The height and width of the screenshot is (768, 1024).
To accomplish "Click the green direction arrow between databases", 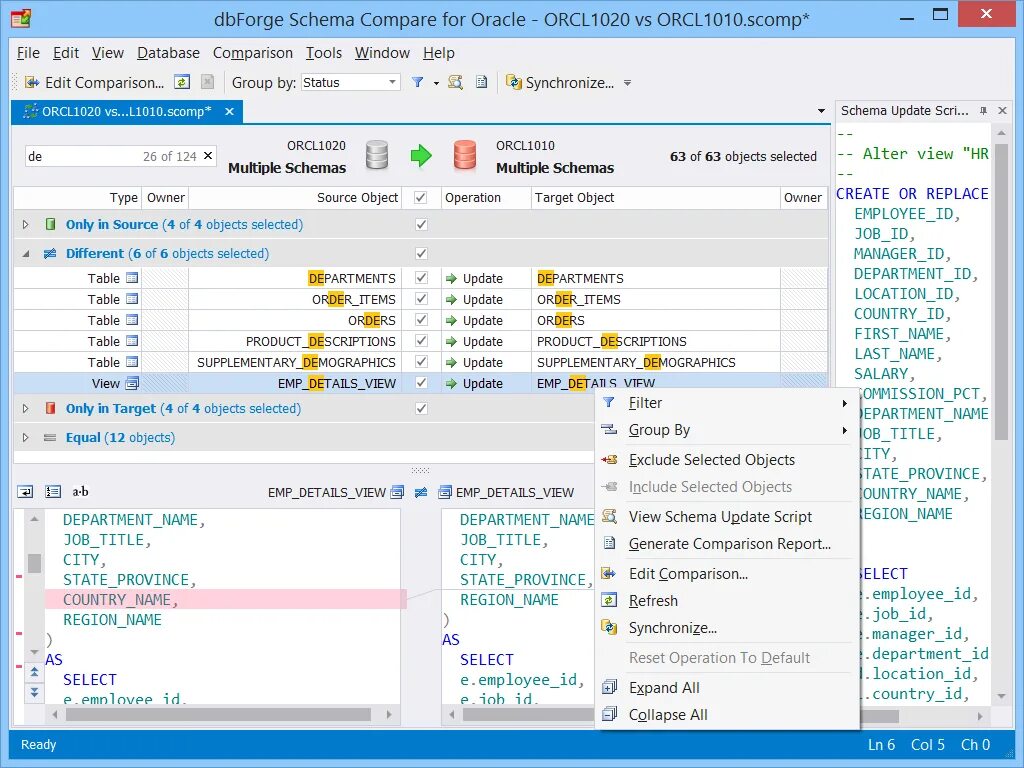I will (421, 155).
